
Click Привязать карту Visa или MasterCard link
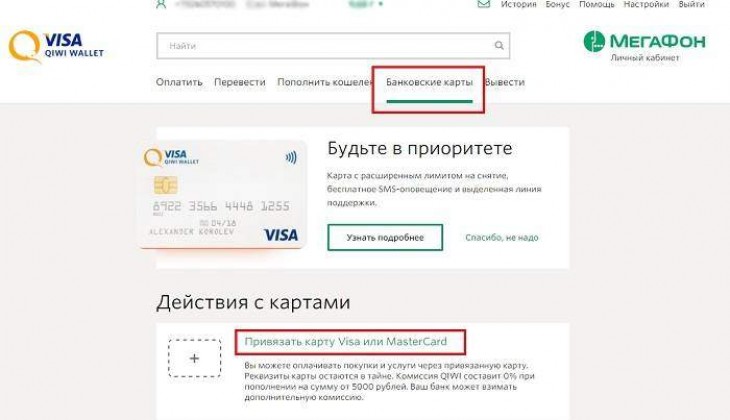click(x=346, y=341)
